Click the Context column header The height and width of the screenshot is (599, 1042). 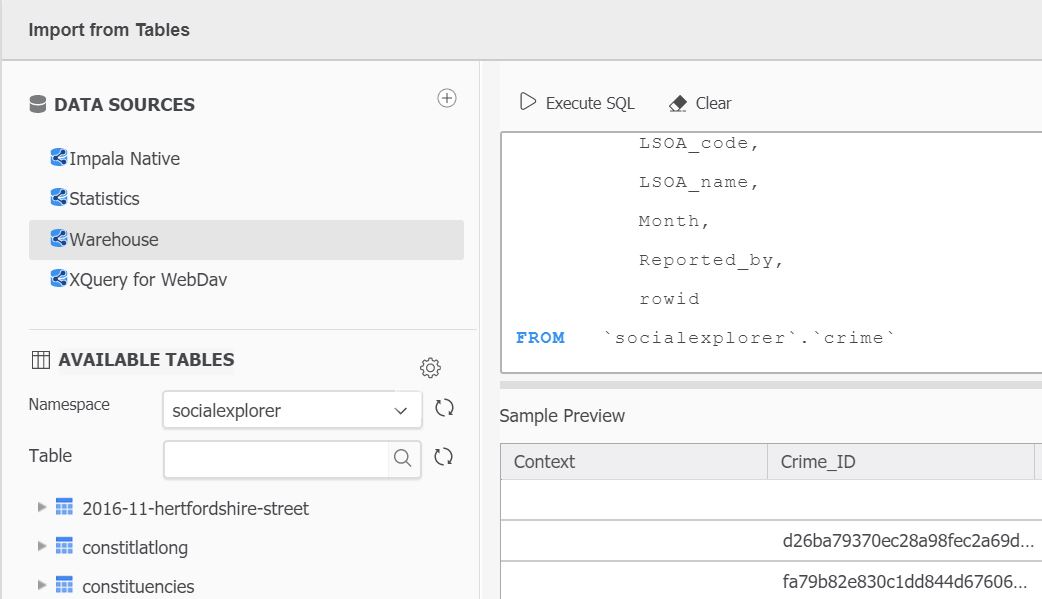[544, 461]
